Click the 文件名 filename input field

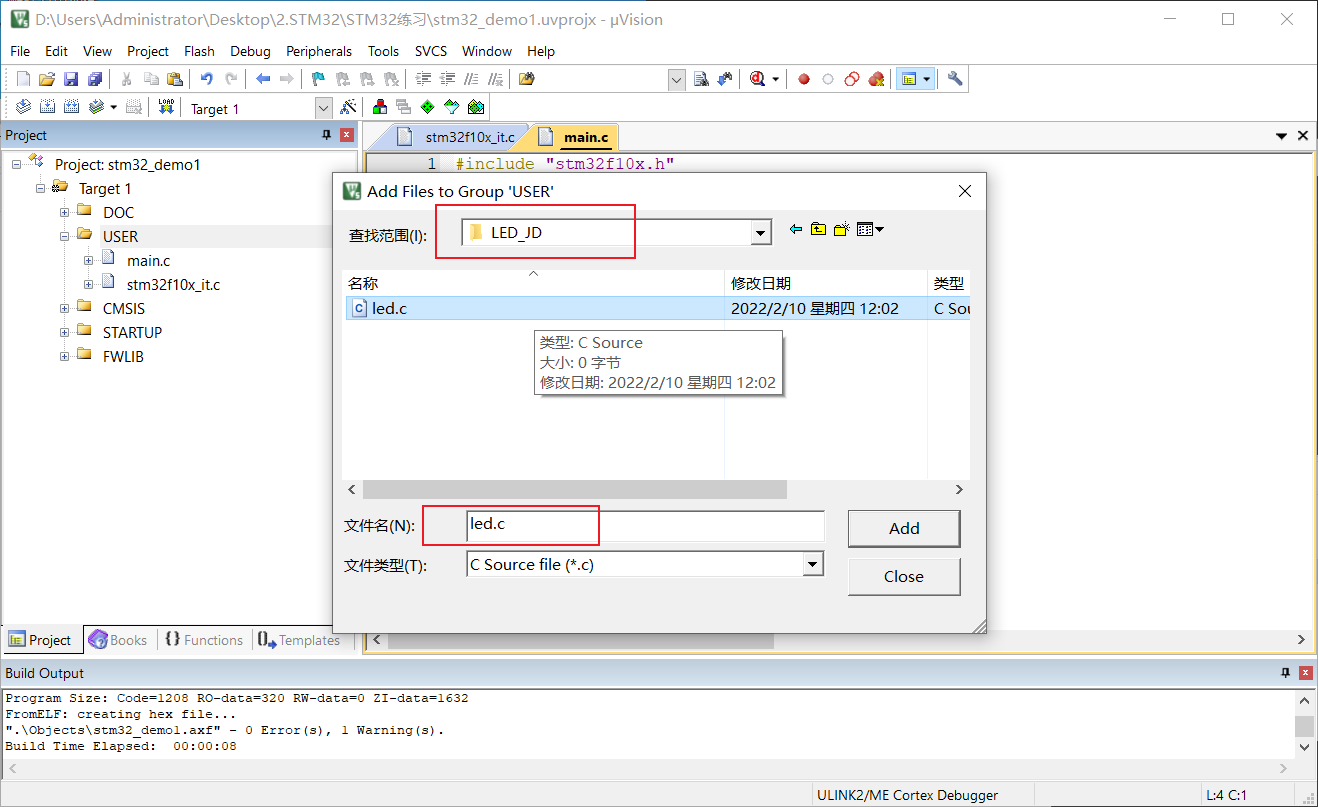(646, 526)
